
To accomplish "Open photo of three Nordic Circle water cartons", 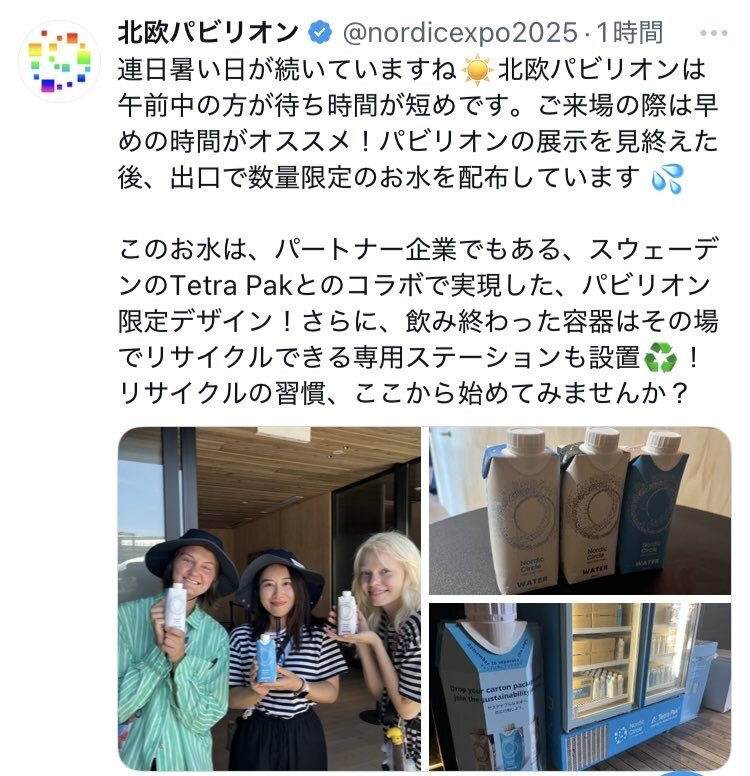I will pyautogui.click(x=580, y=510).
